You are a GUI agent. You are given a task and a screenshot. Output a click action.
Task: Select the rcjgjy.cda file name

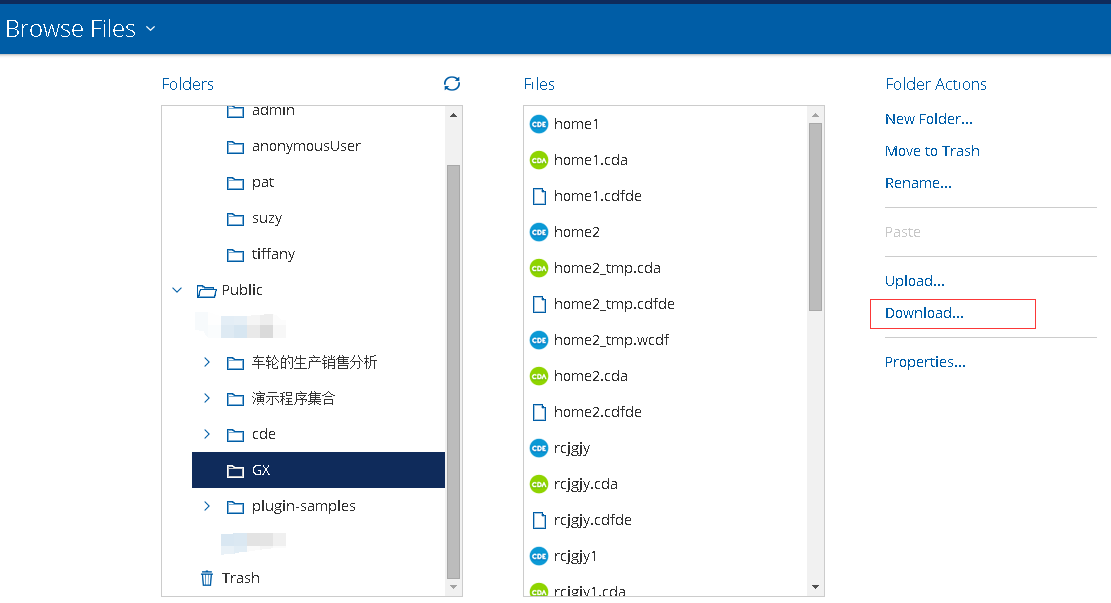click(586, 484)
